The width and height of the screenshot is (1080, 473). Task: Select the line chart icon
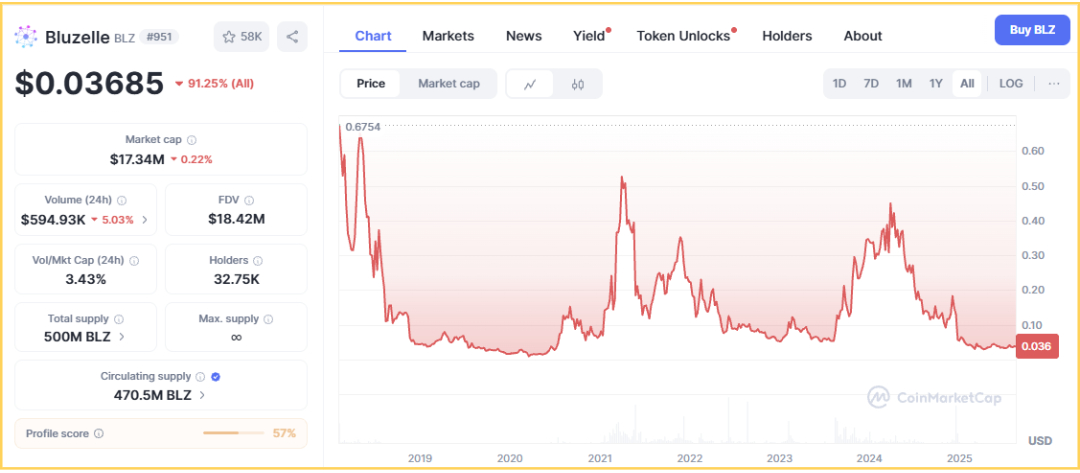click(x=530, y=84)
